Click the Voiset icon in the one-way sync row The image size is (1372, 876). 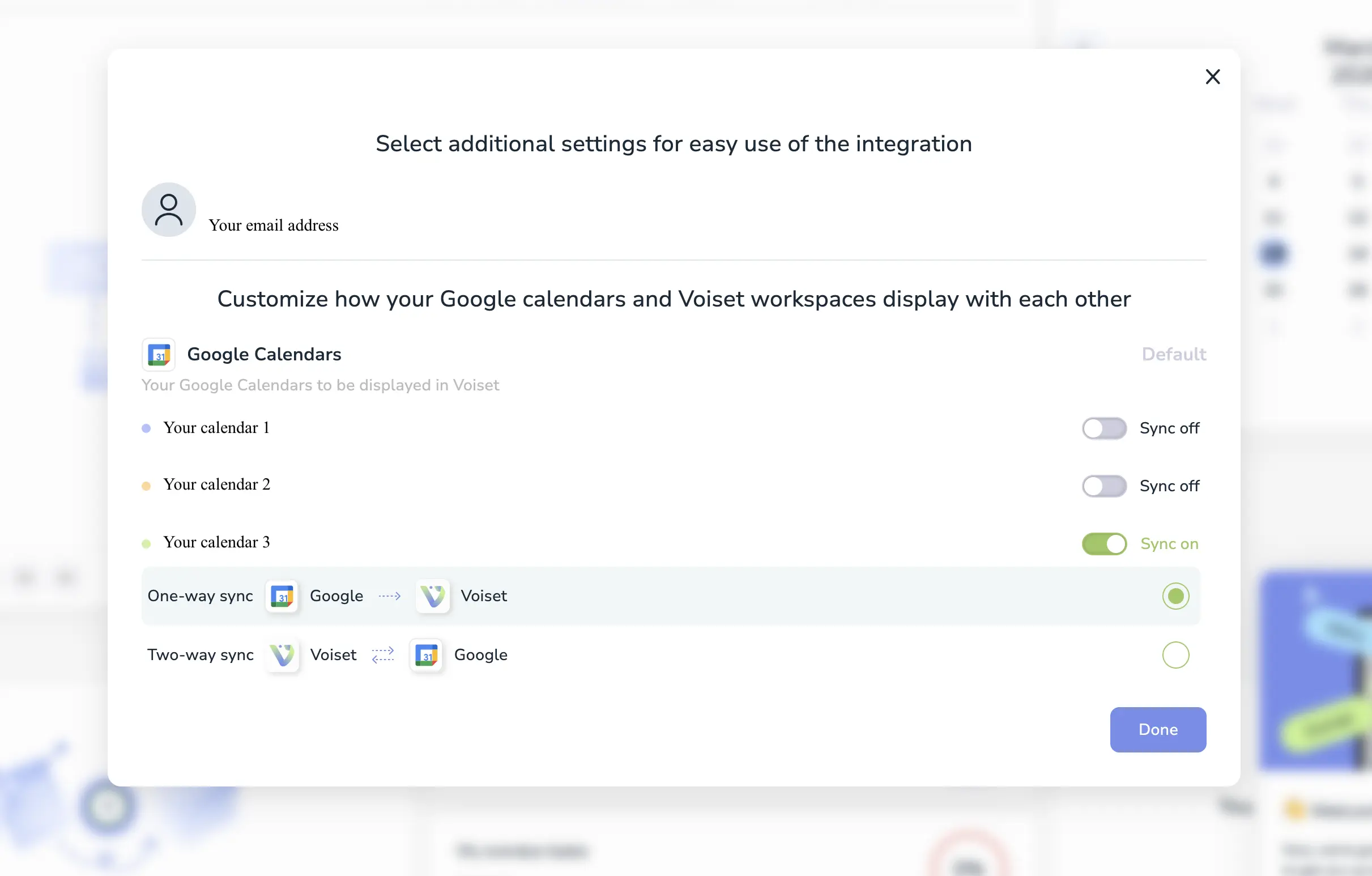coord(433,596)
